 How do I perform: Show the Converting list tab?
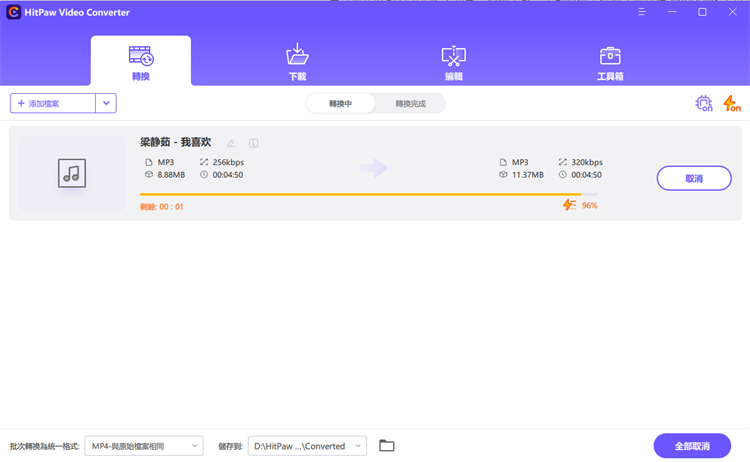[341, 103]
